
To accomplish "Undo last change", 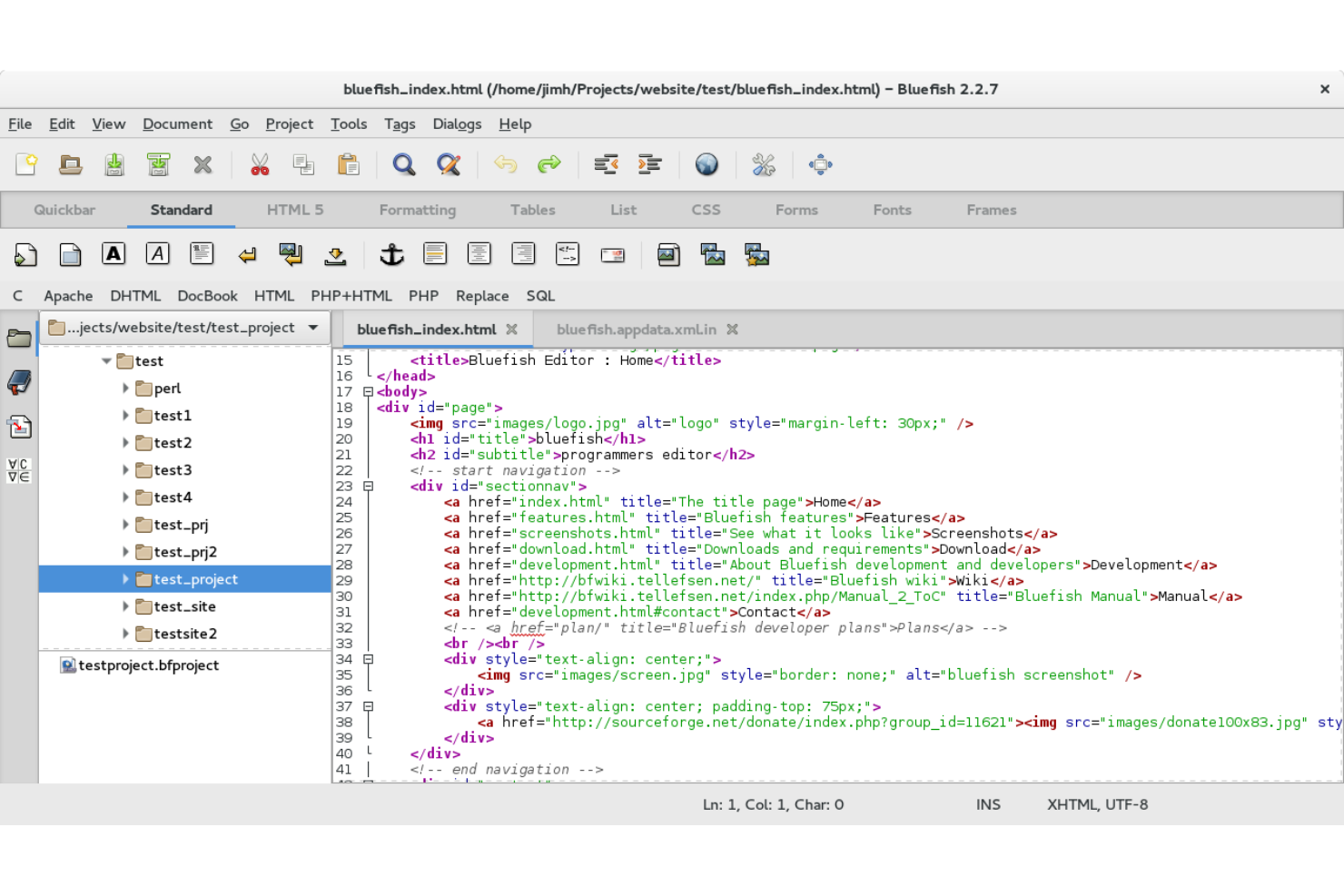I will (x=505, y=164).
